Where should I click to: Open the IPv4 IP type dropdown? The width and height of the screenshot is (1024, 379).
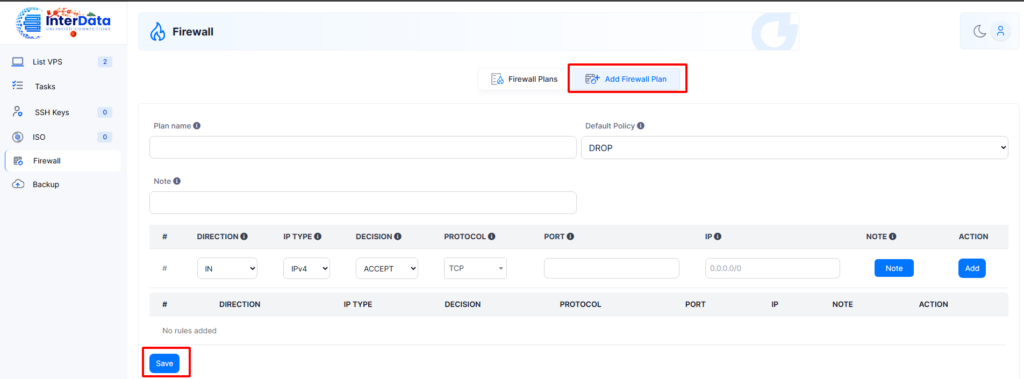pos(306,269)
